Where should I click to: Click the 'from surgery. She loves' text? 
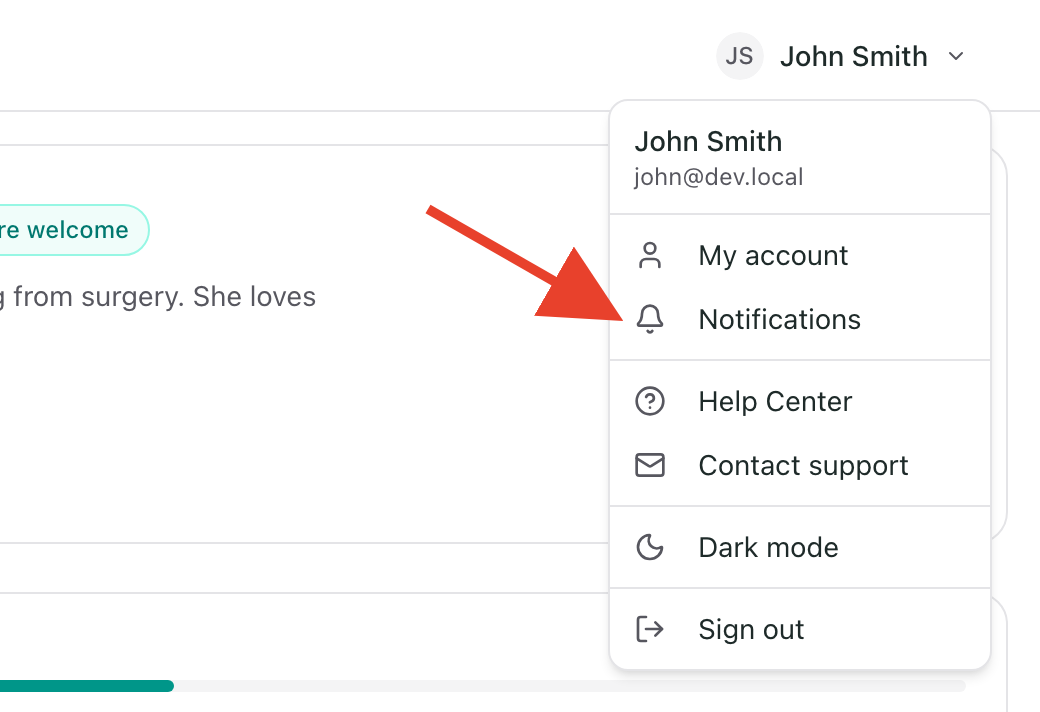tap(164, 297)
